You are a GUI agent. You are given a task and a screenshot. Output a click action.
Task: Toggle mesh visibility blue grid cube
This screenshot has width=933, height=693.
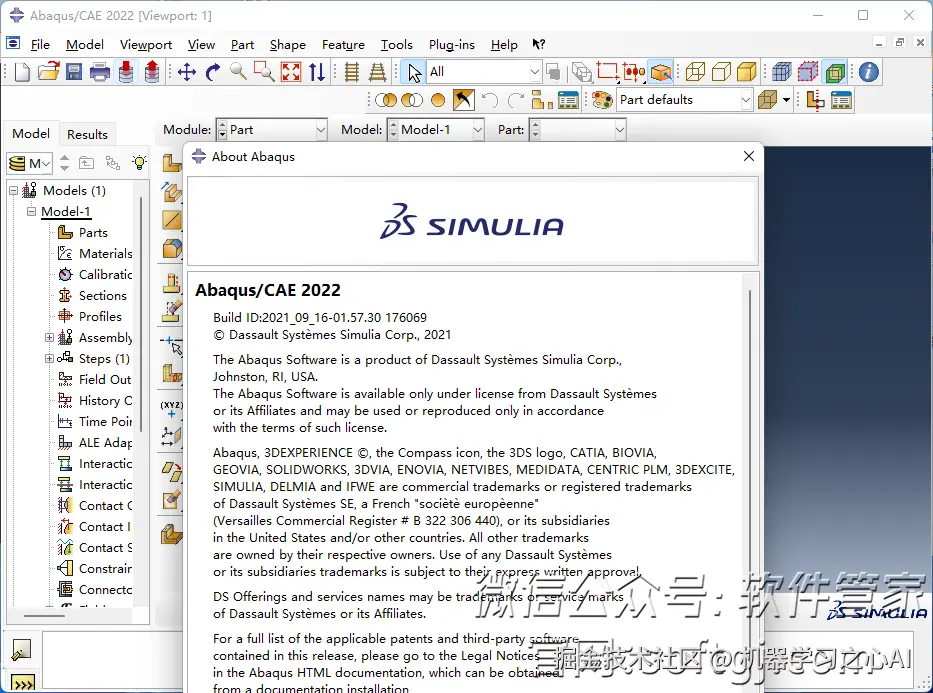click(781, 72)
